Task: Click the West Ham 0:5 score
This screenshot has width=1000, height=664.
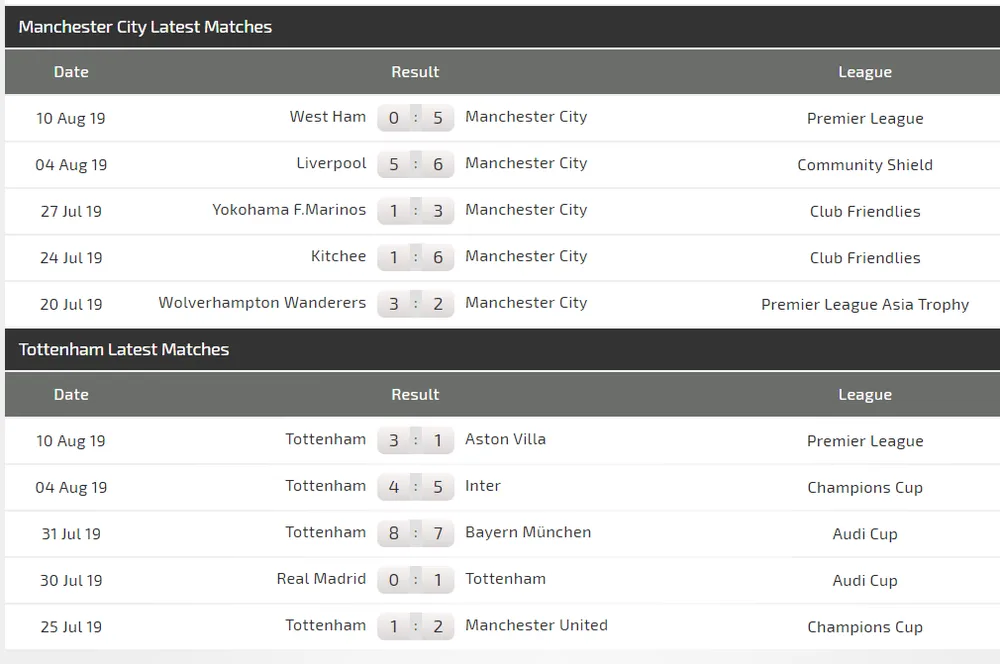Action: pyautogui.click(x=415, y=118)
